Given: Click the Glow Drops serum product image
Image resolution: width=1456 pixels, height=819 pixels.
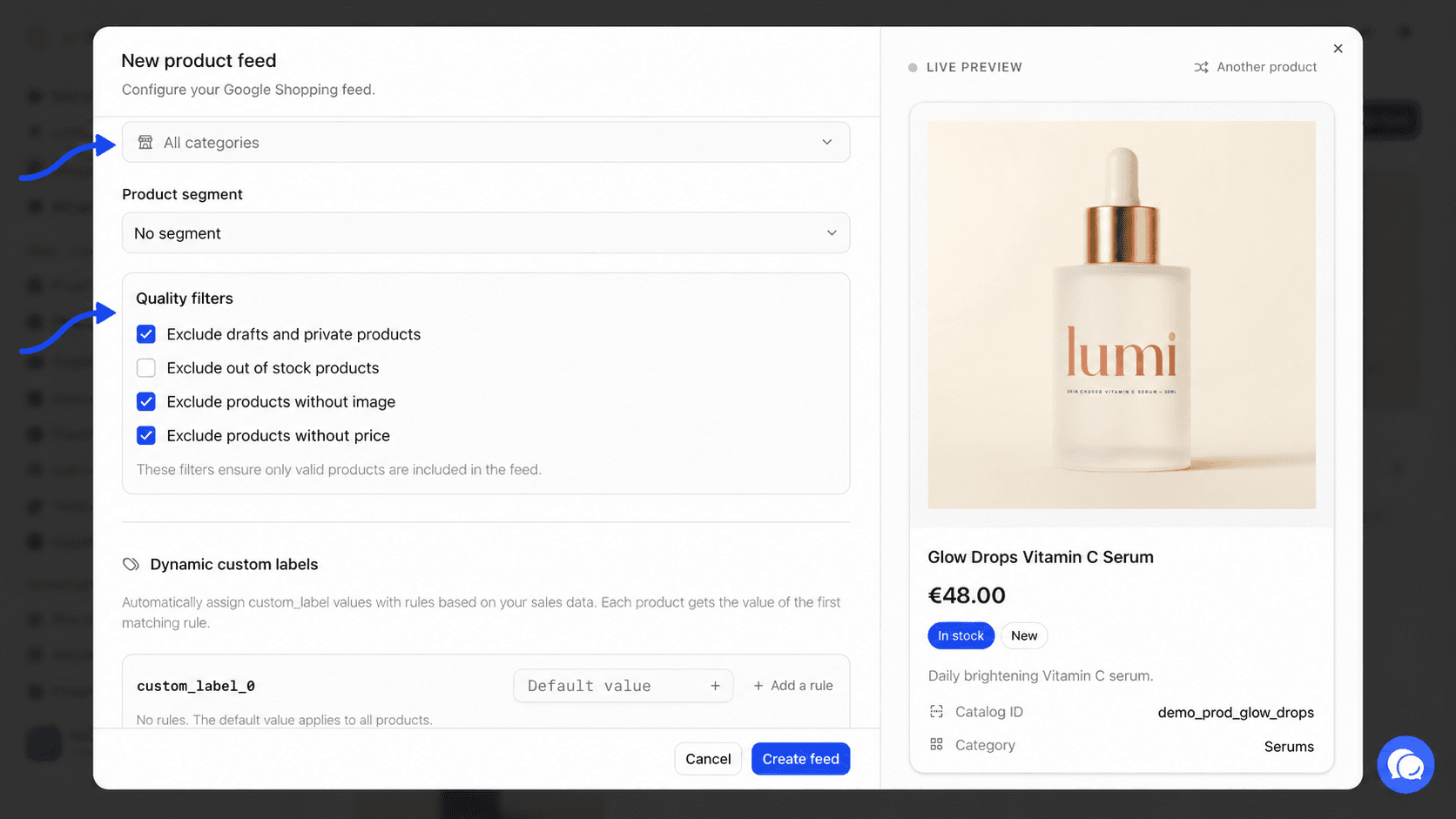Looking at the screenshot, I should pos(1122,315).
